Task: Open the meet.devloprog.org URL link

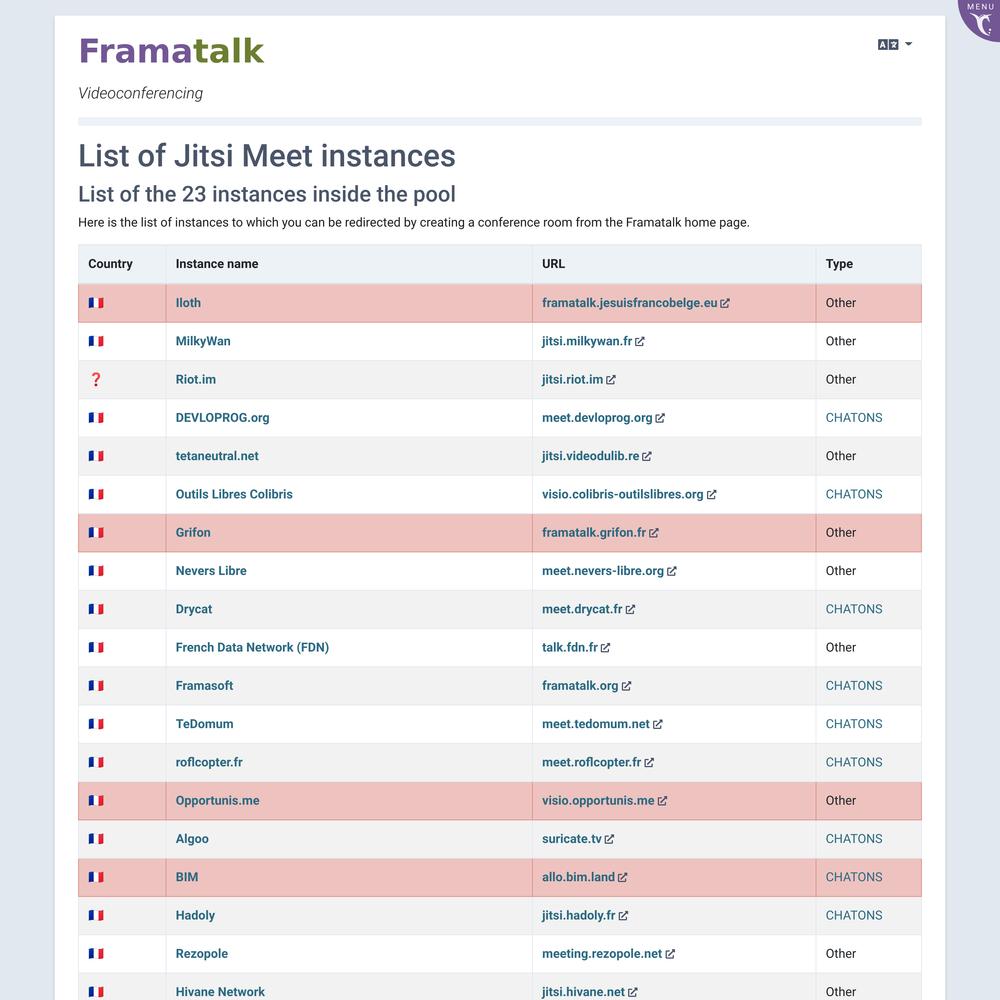Action: 597,418
